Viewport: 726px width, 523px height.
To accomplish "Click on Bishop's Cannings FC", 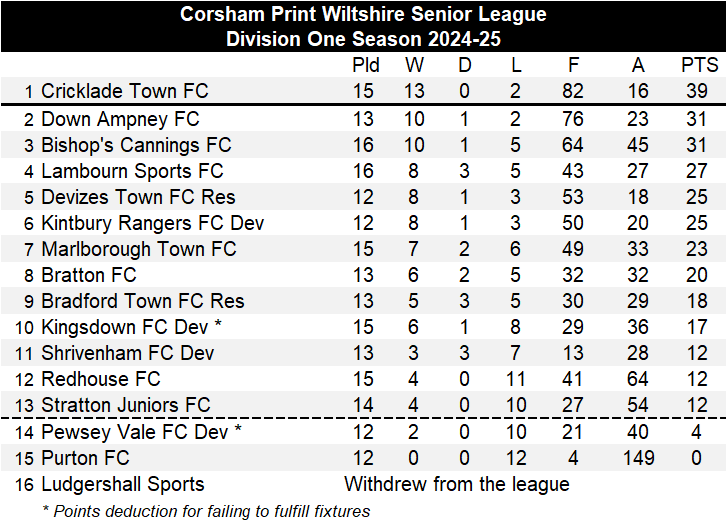I will coord(136,146).
